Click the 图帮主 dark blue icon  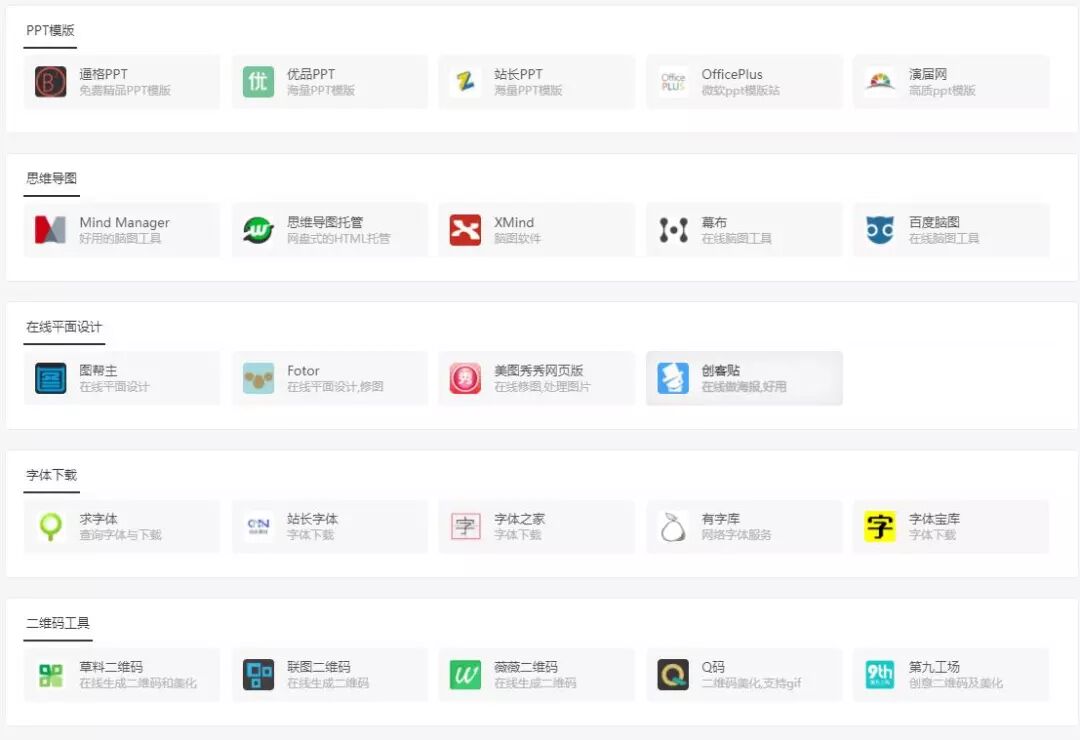(51, 378)
